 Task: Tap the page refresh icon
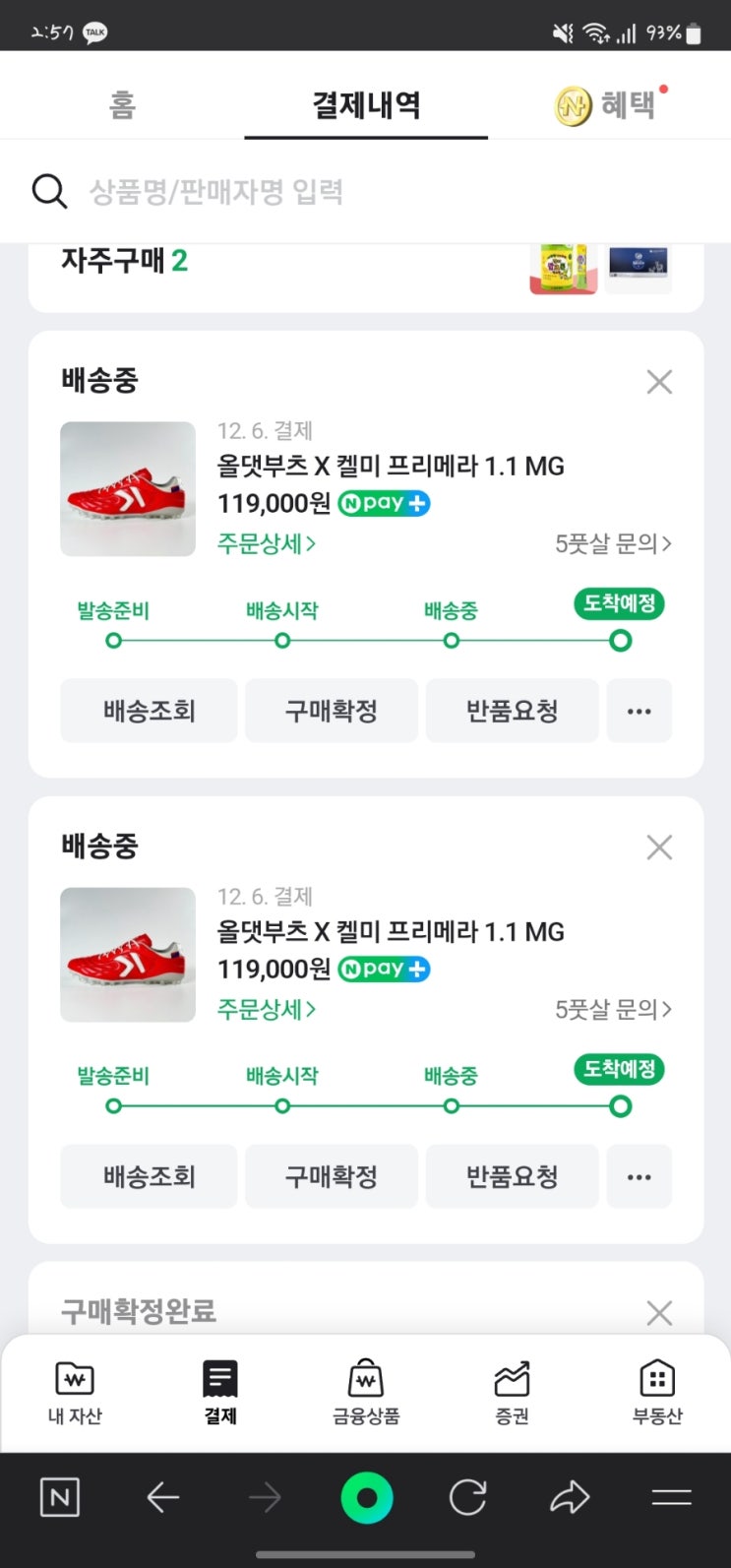tap(467, 1498)
